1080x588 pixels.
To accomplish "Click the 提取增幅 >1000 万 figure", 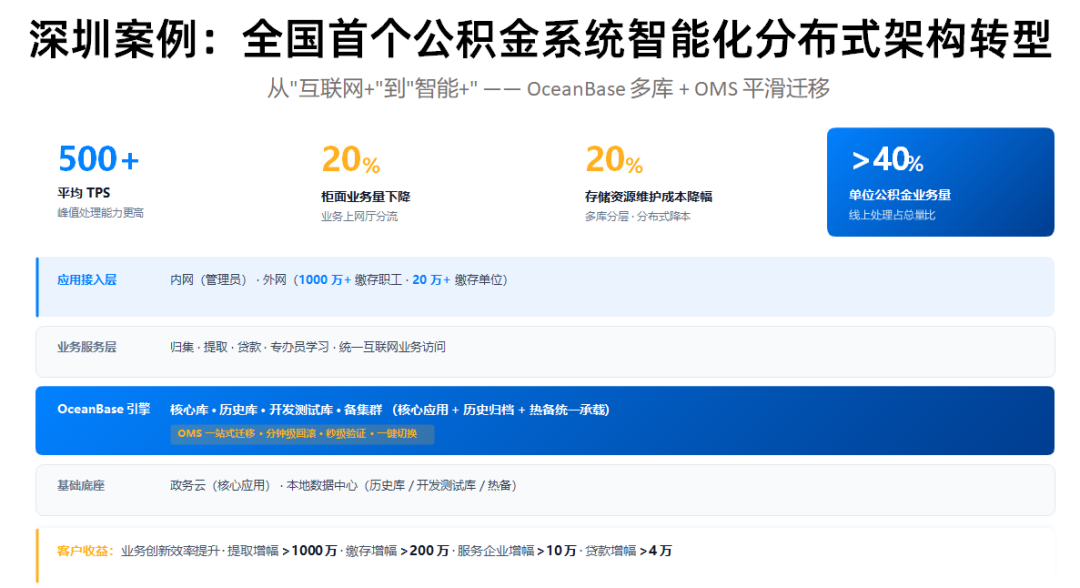I will [282, 551].
